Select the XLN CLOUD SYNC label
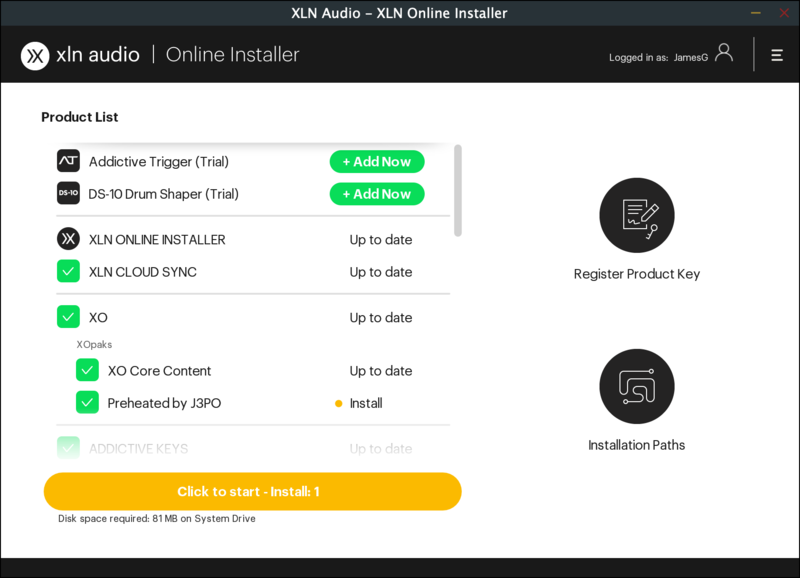Viewport: 800px width, 578px height. (x=143, y=272)
